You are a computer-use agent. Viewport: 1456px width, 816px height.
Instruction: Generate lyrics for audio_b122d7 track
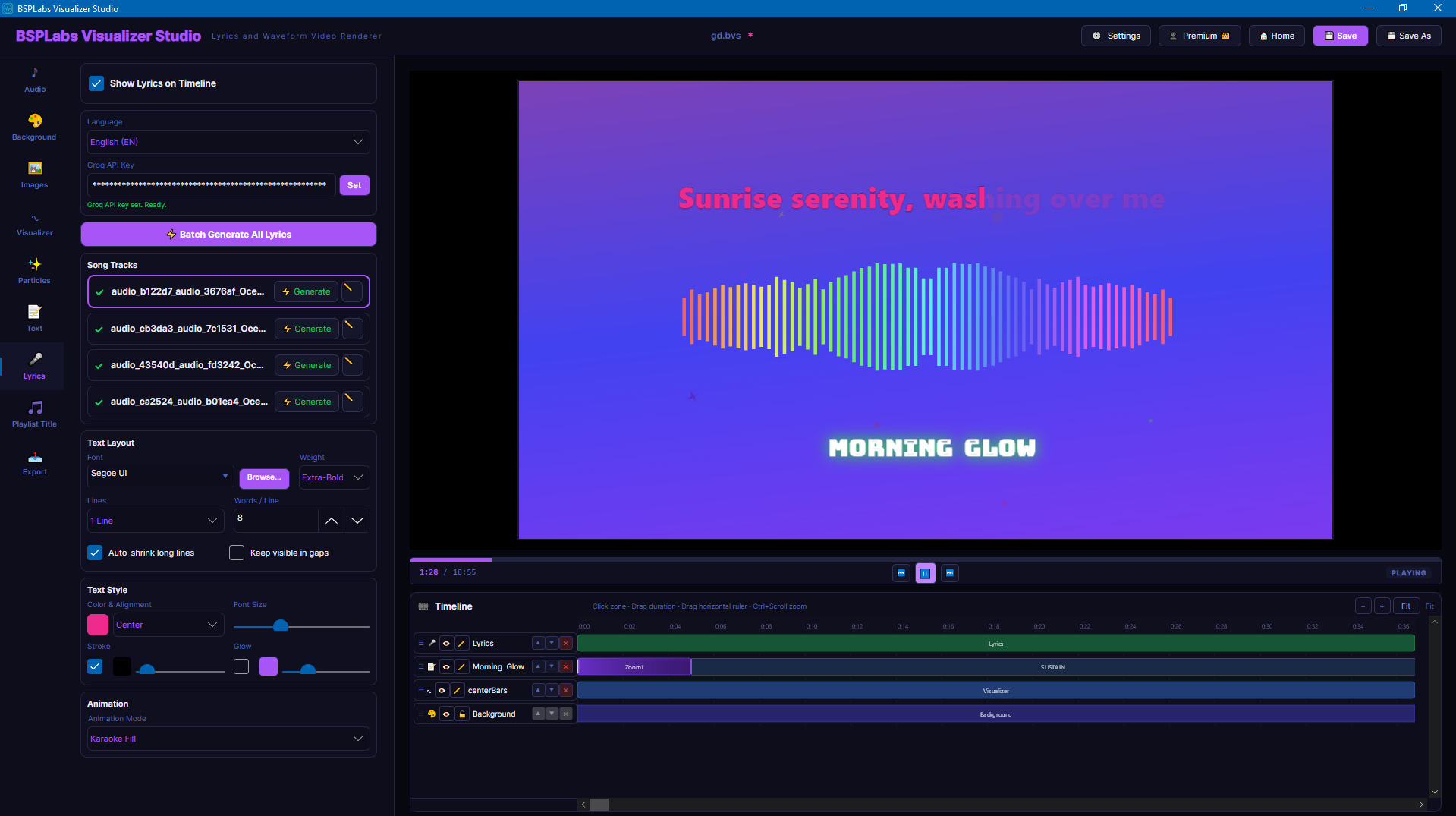tap(306, 291)
